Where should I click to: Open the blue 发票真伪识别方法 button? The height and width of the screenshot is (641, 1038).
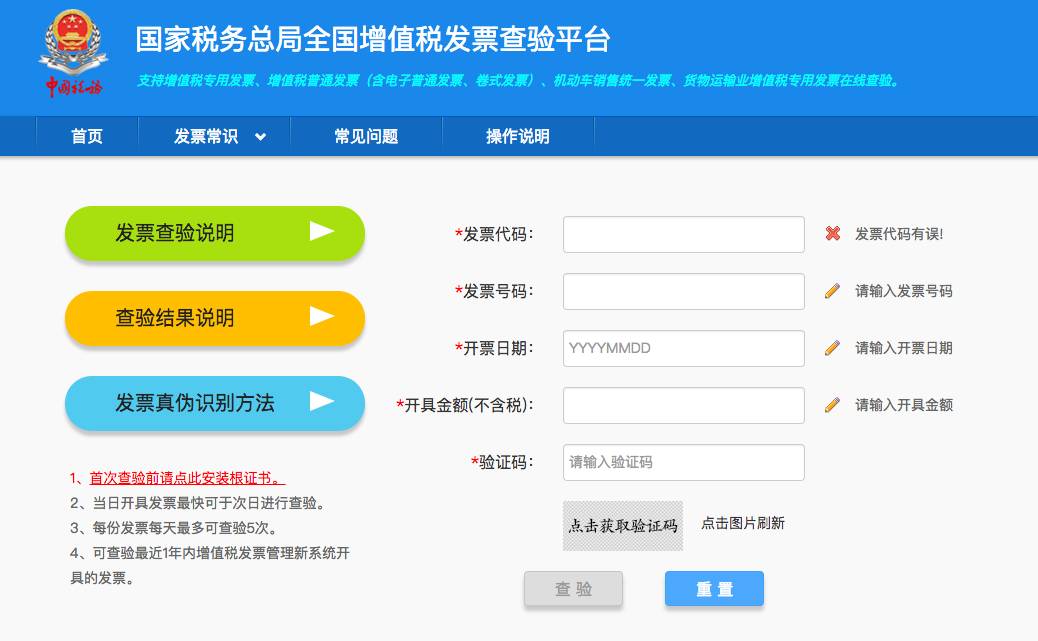tap(214, 403)
